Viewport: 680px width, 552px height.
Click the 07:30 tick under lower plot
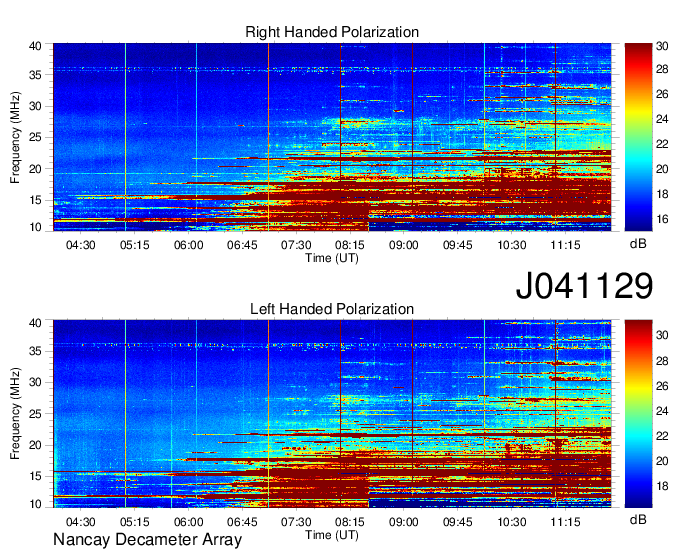(x=296, y=522)
